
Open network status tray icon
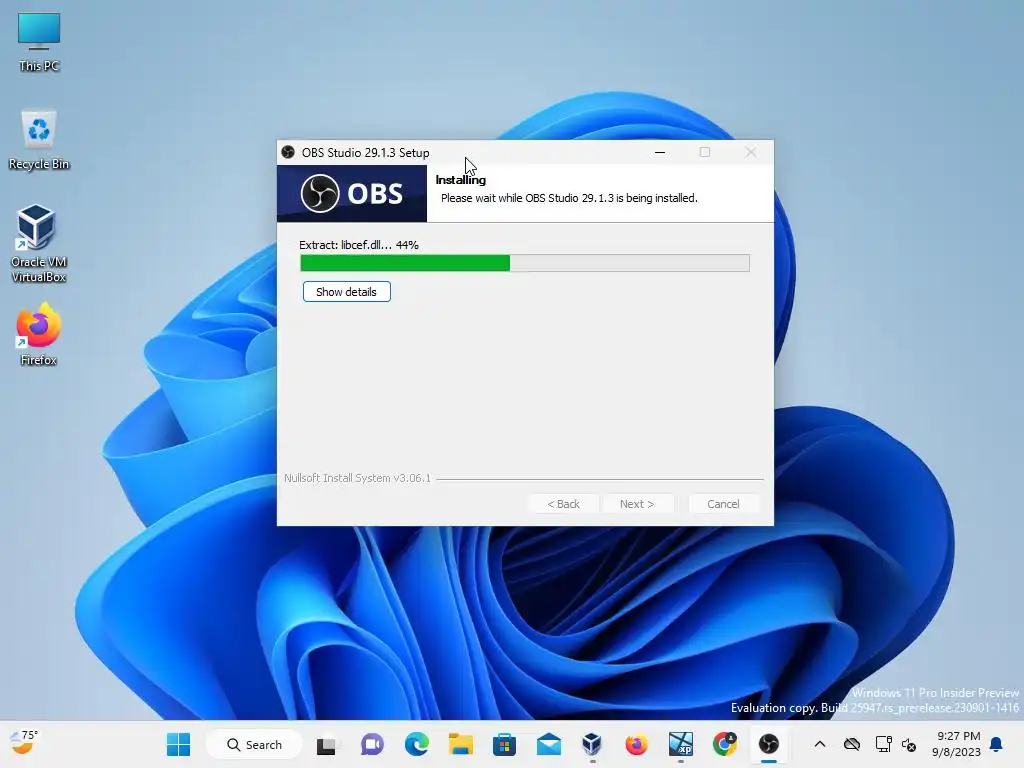pyautogui.click(x=883, y=744)
